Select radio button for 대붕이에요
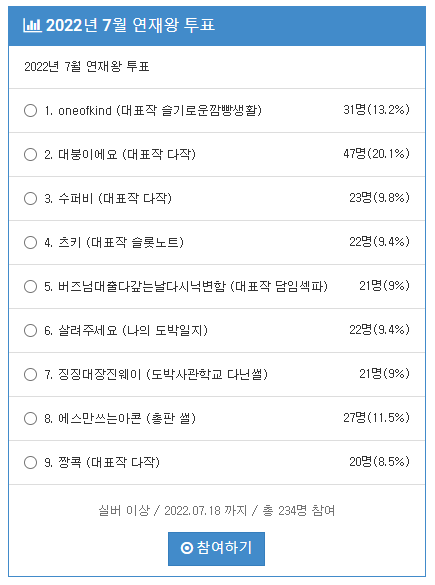This screenshot has height=585, width=435. coord(31,154)
